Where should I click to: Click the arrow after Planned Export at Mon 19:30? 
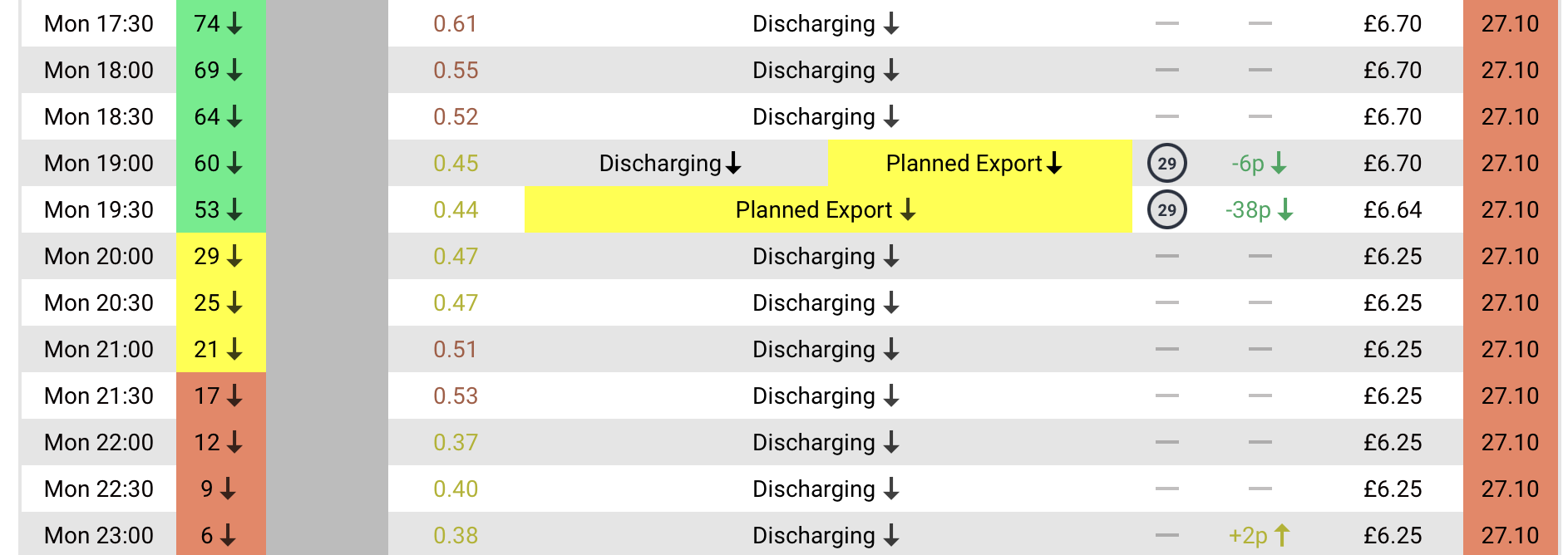[908, 209]
